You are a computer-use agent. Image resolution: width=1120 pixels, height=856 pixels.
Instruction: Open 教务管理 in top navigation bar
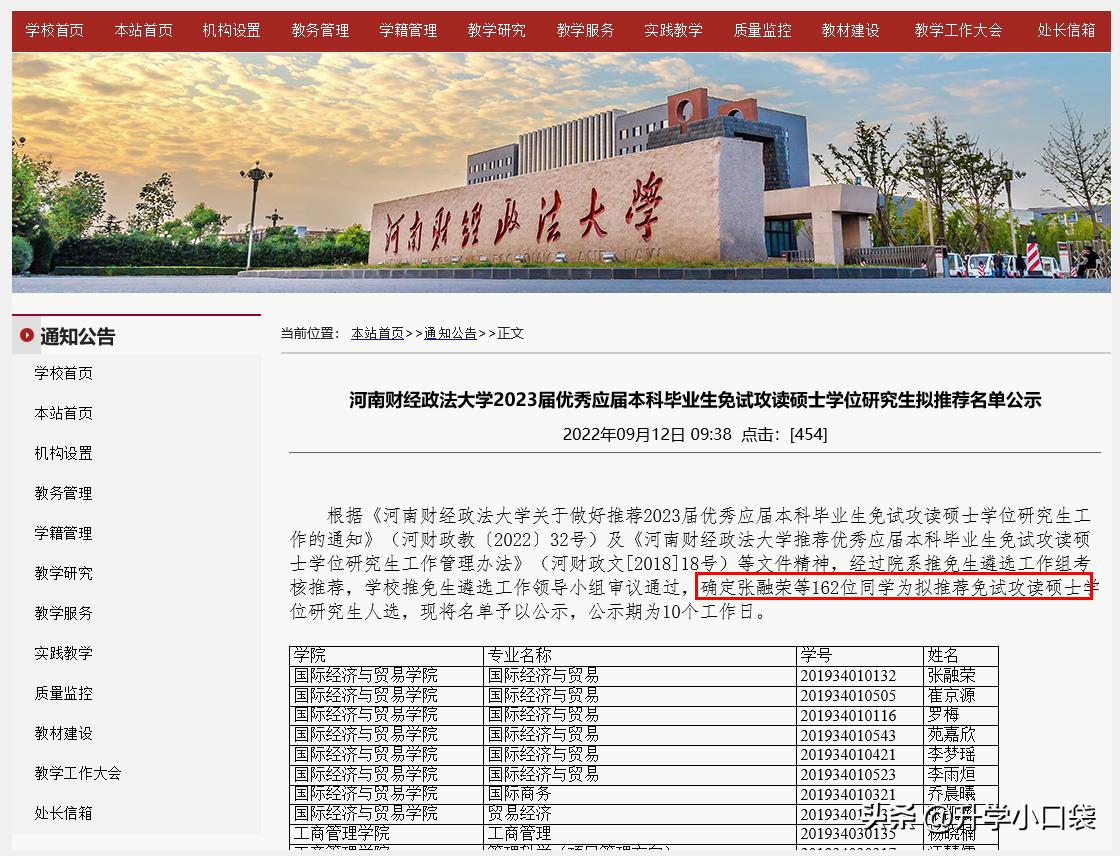[x=320, y=31]
